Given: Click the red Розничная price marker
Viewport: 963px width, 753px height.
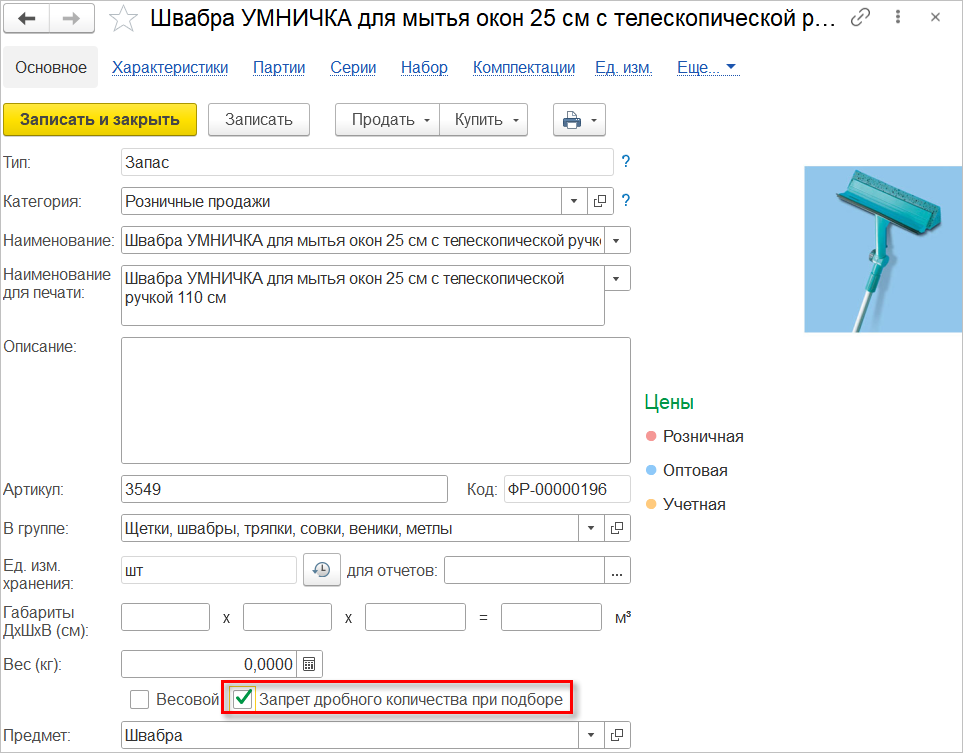Looking at the screenshot, I should click(652, 436).
